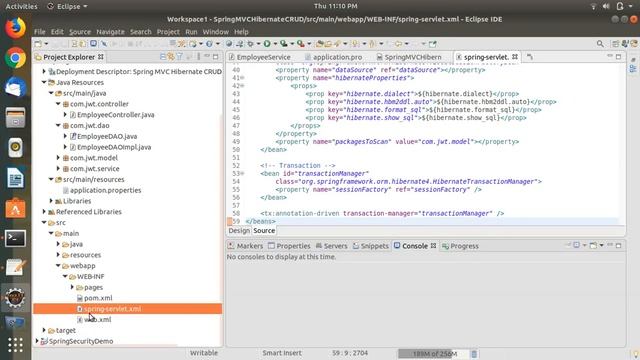
Task: Click the Display Selected Console icon
Action: (577, 245)
